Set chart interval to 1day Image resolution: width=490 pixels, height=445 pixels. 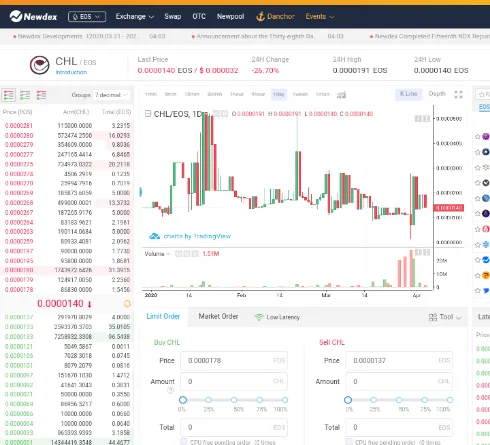279,94
